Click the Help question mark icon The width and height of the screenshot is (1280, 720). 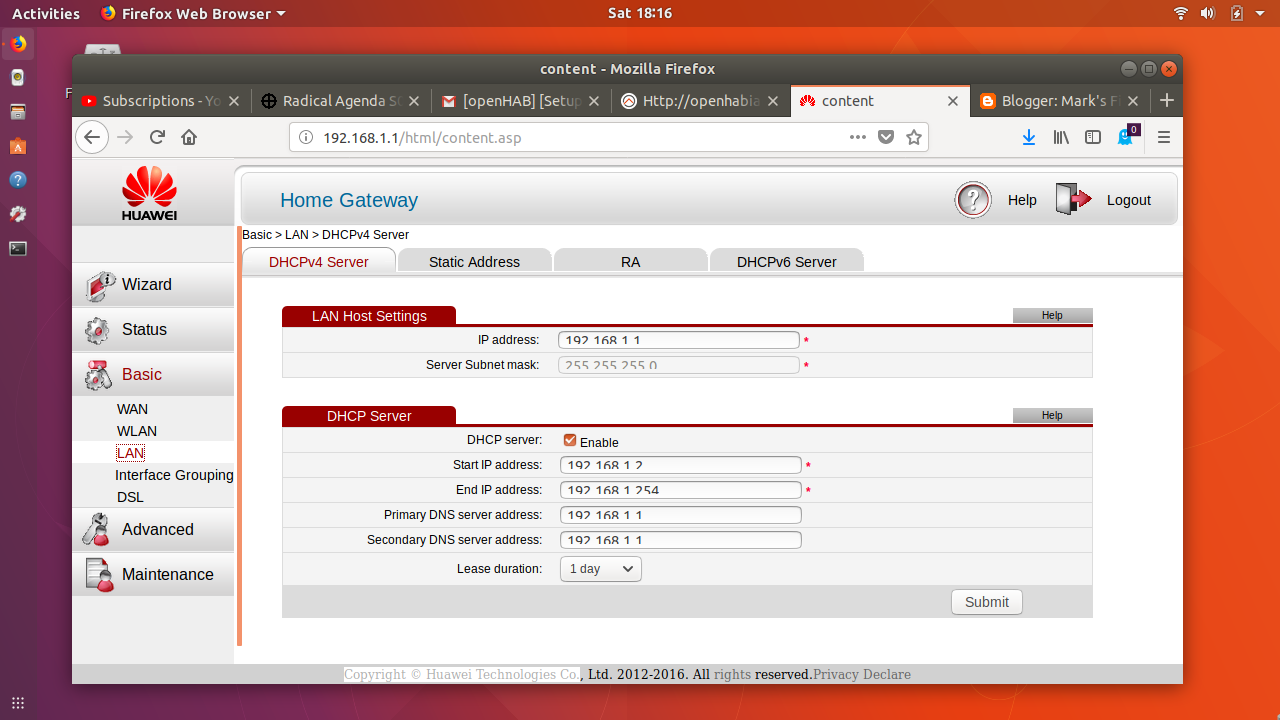972,200
